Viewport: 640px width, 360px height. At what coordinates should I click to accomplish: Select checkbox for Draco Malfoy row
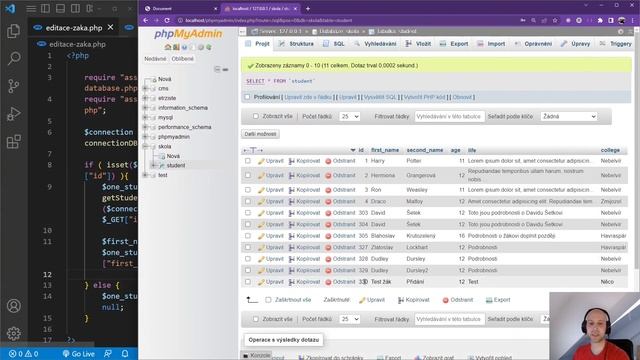tap(248, 201)
